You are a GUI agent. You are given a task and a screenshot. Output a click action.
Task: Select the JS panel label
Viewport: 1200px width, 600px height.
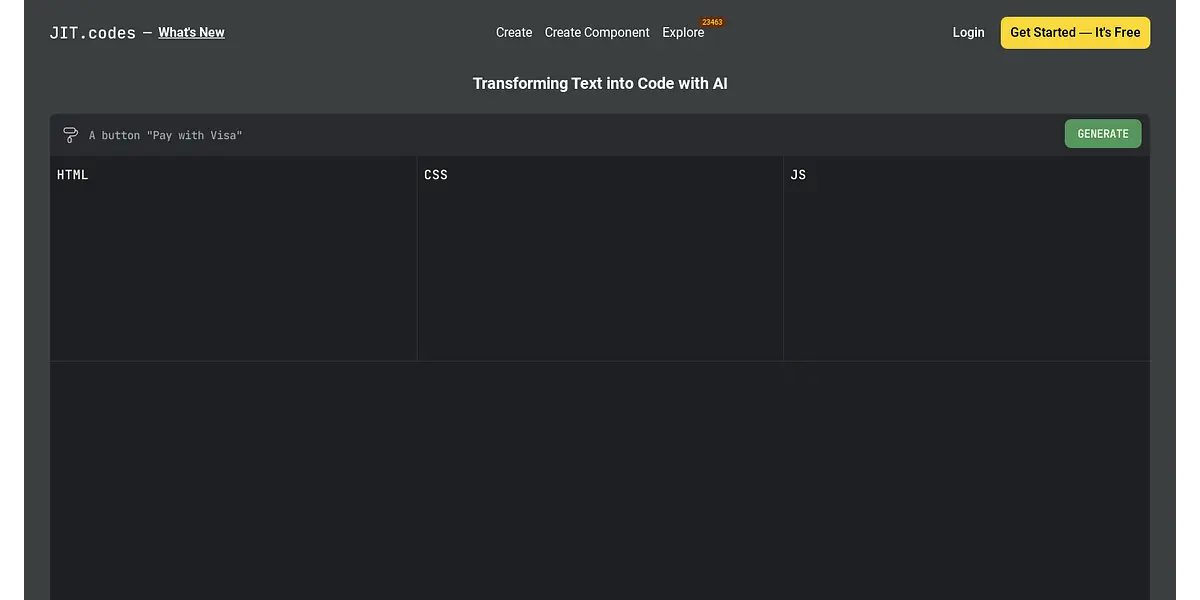point(798,175)
